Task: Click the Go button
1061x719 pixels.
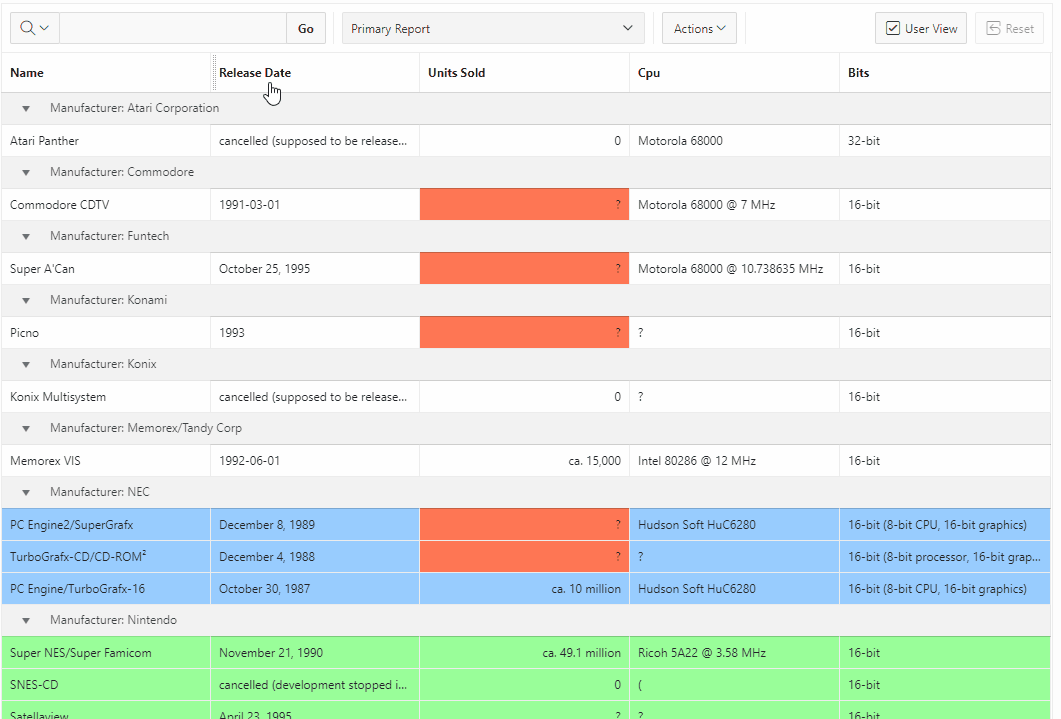Action: (x=306, y=28)
